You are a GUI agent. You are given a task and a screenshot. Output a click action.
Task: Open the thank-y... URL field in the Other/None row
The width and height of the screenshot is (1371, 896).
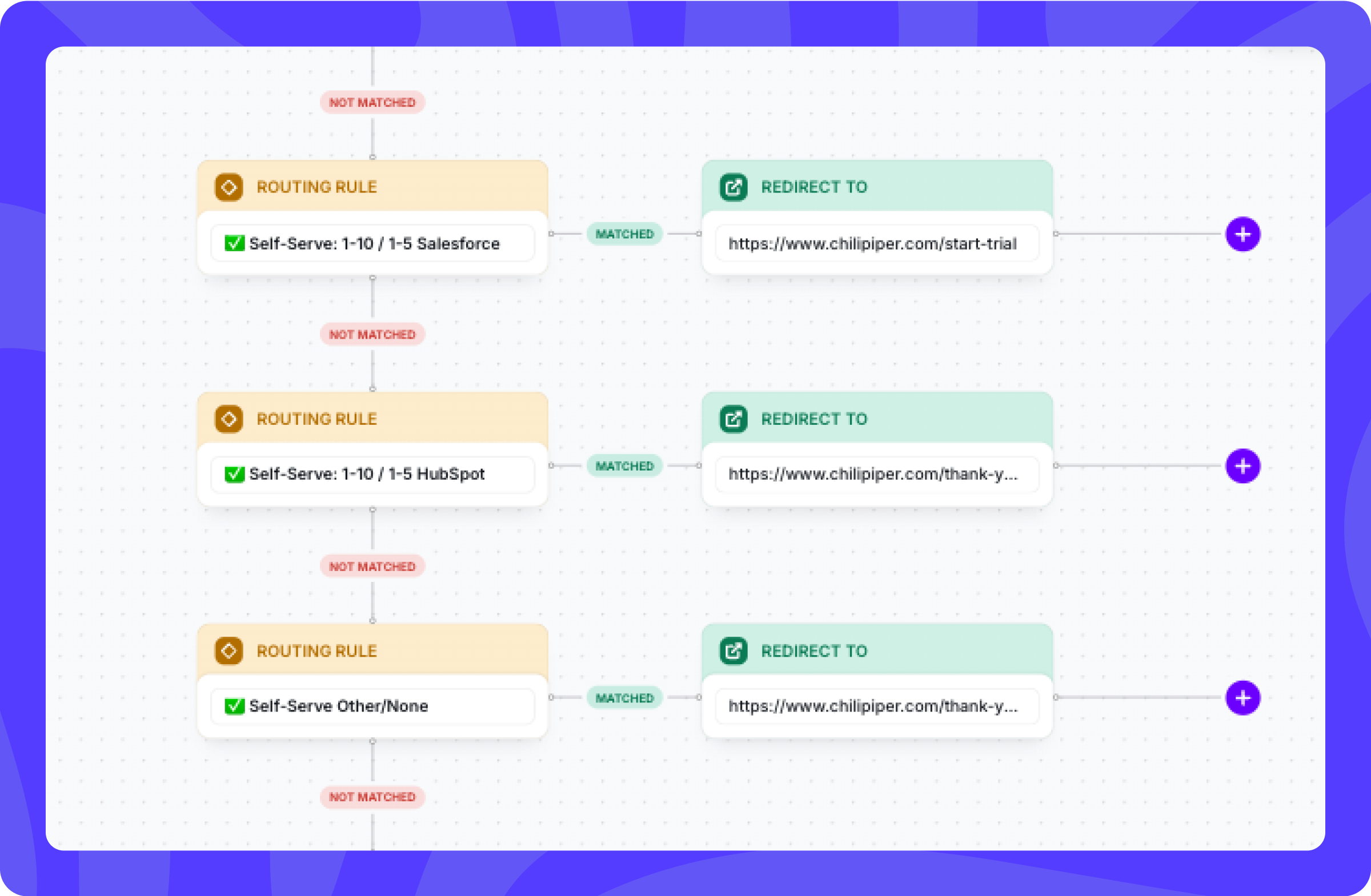(877, 706)
